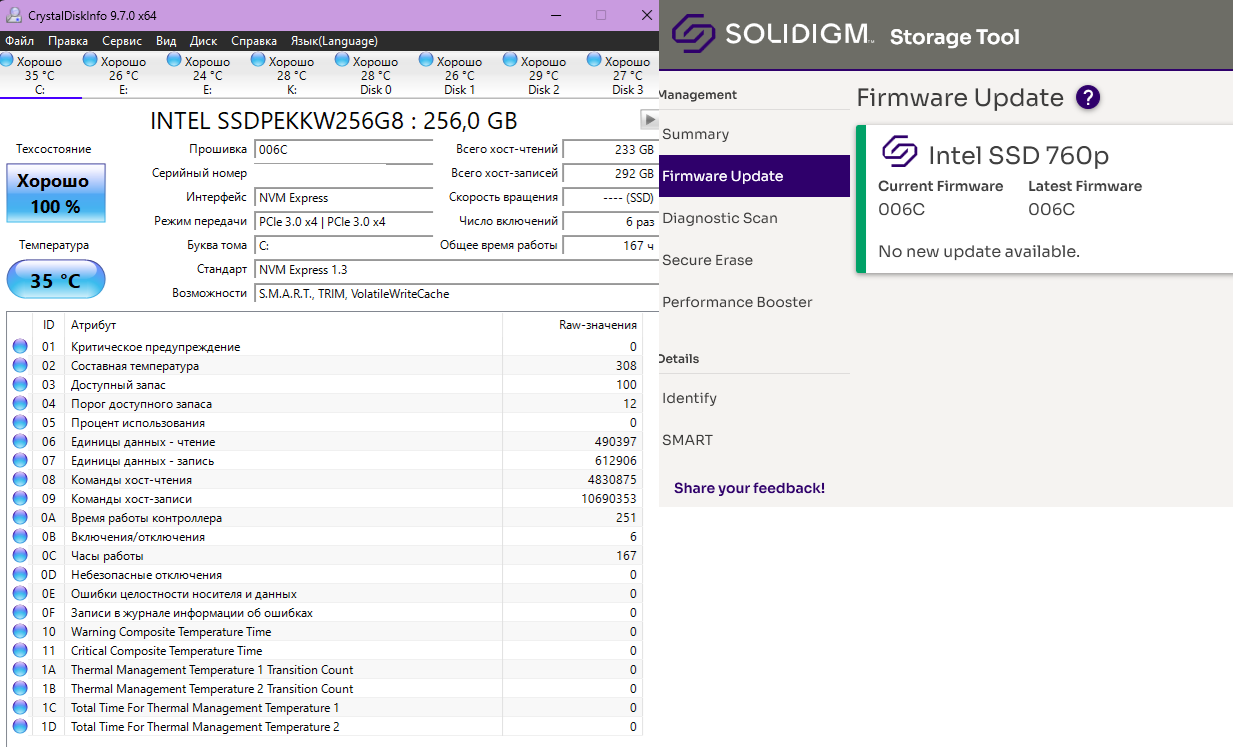Open Firmware Update in Solidigm sidebar
The width and height of the screenshot is (1233, 747).
pos(754,176)
